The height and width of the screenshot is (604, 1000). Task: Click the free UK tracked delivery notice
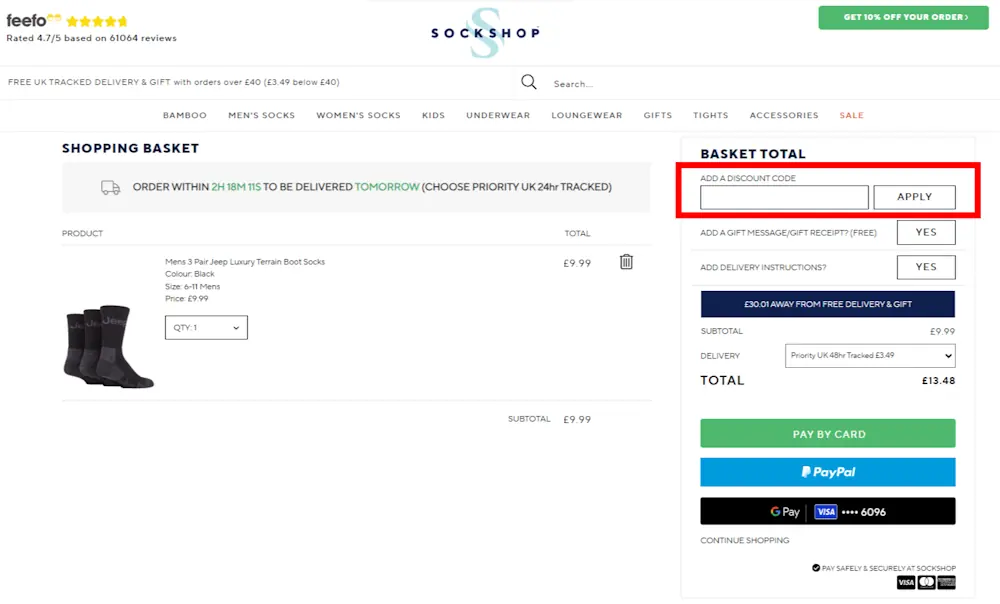(173, 82)
